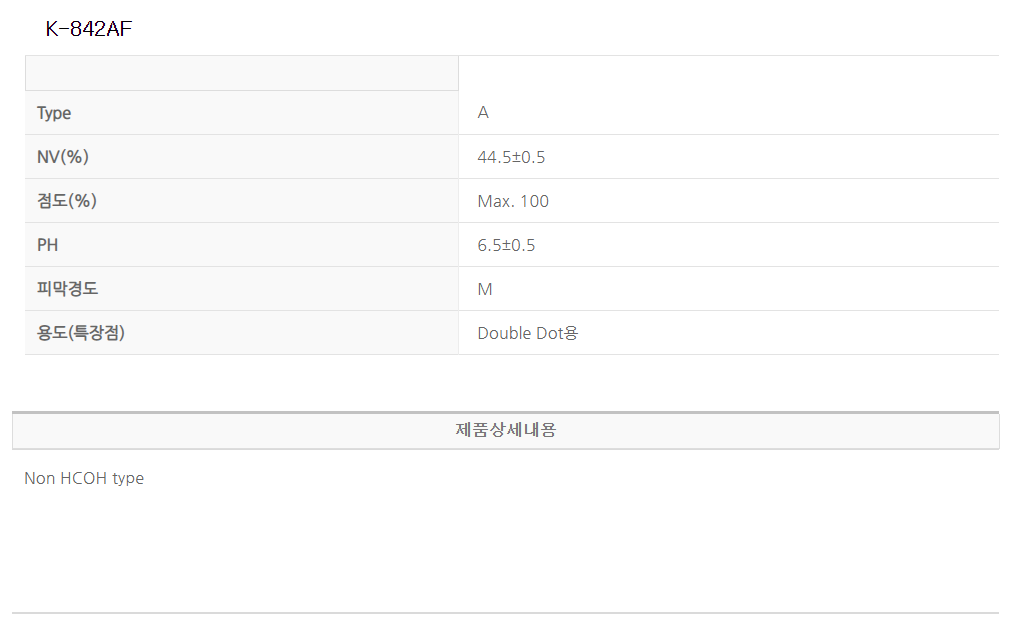Click the bottom horizontal divider line
Viewport: 1014px width, 626px height.
tap(505, 612)
